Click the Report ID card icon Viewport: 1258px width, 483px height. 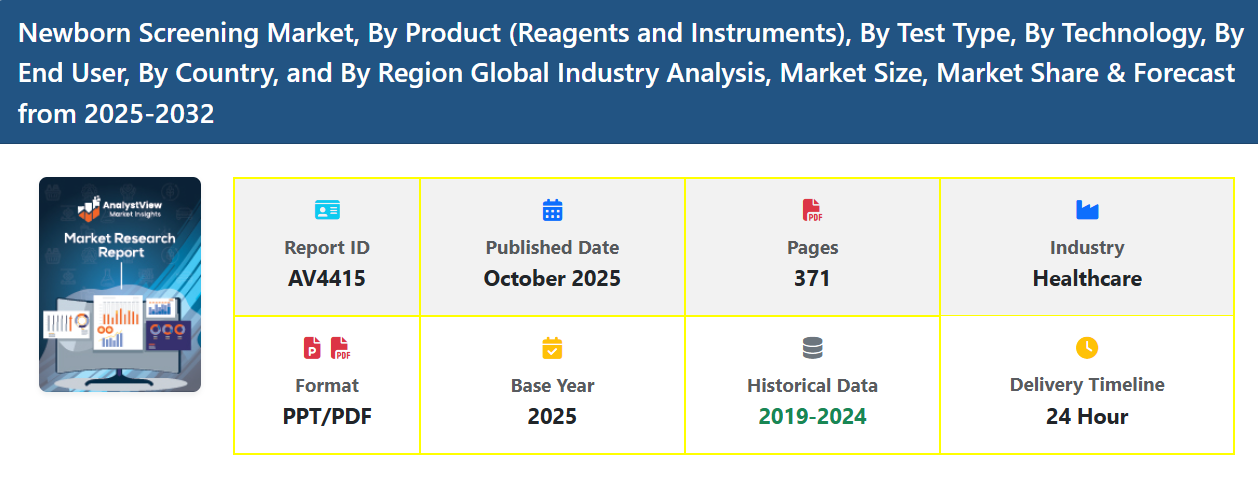pos(327,210)
